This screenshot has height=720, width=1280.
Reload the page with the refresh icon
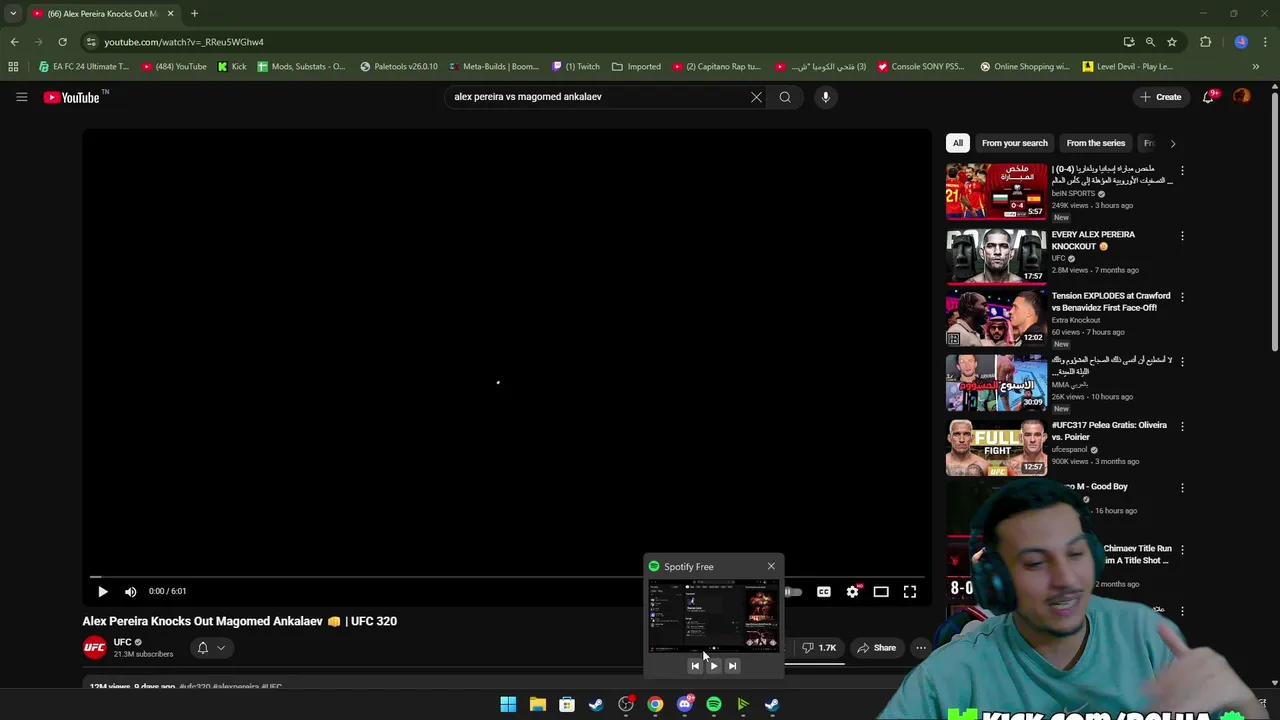(62, 42)
